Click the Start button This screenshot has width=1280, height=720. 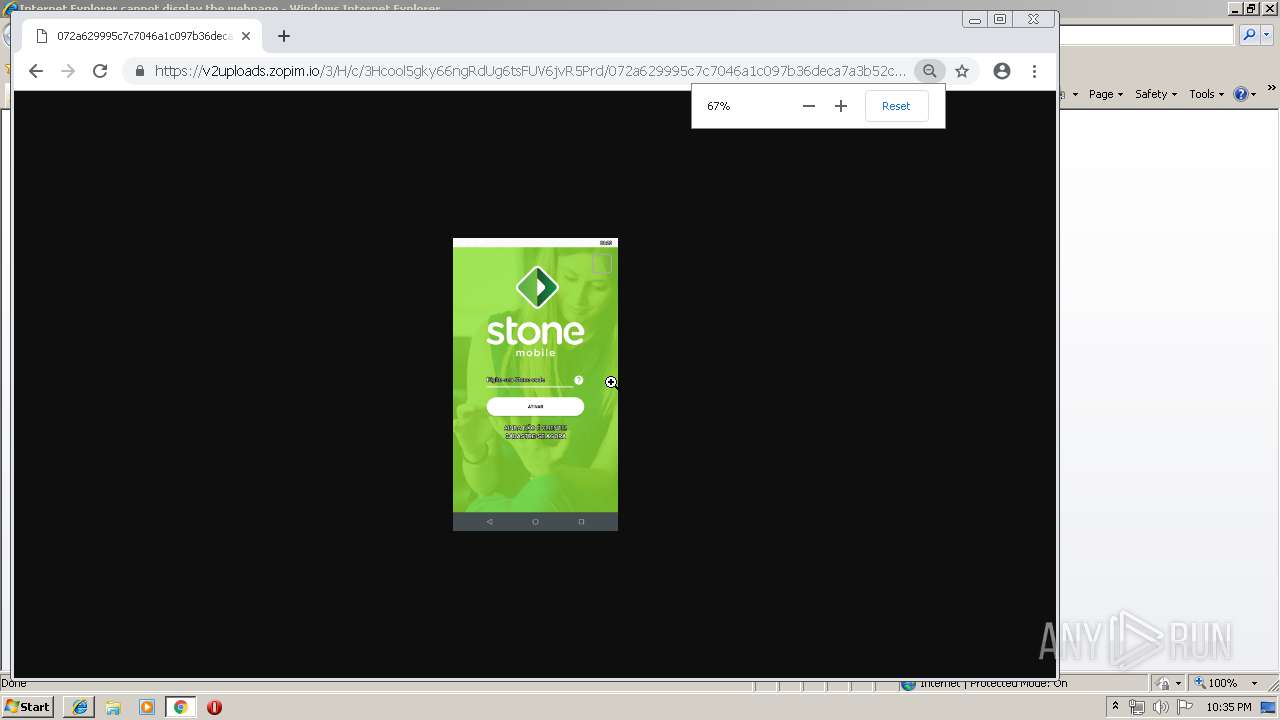(27, 707)
